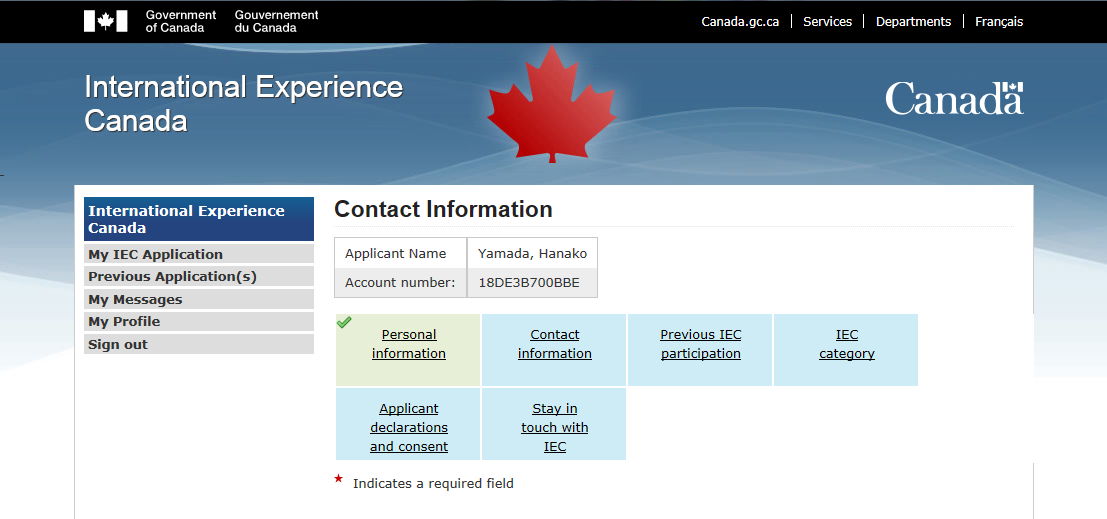The height and width of the screenshot is (519, 1107).
Task: Open My Profile in sidebar
Action: click(199, 321)
